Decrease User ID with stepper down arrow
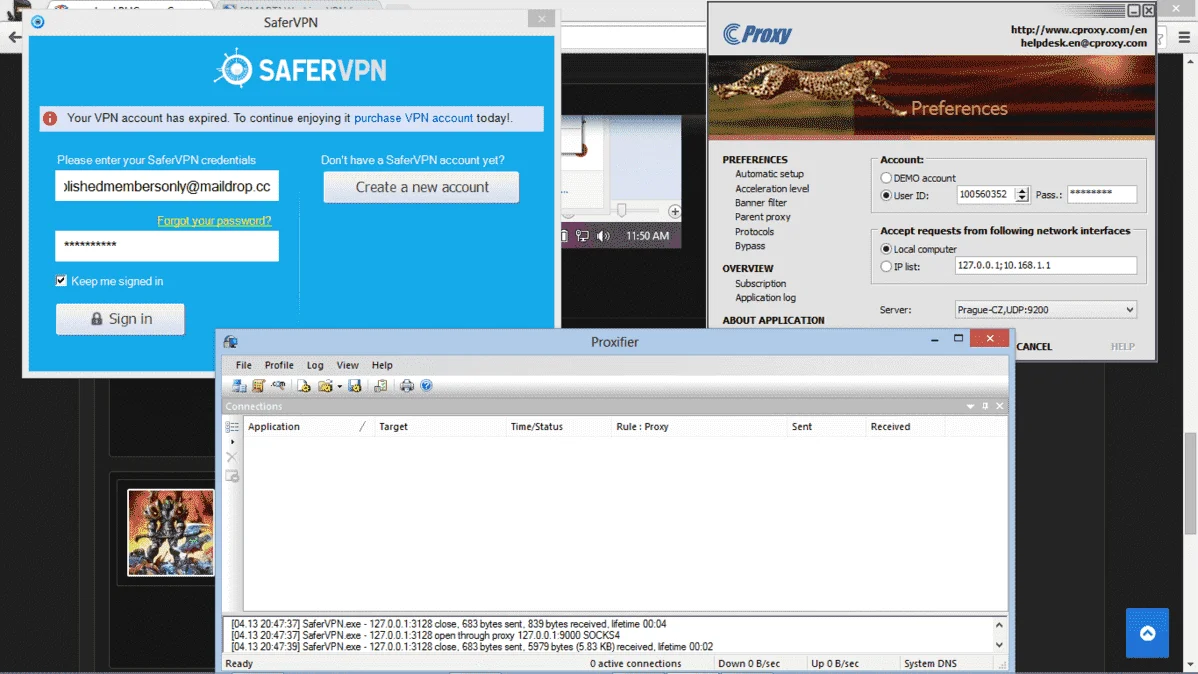Screen dimensions: 1198x674 [x=1022, y=199]
